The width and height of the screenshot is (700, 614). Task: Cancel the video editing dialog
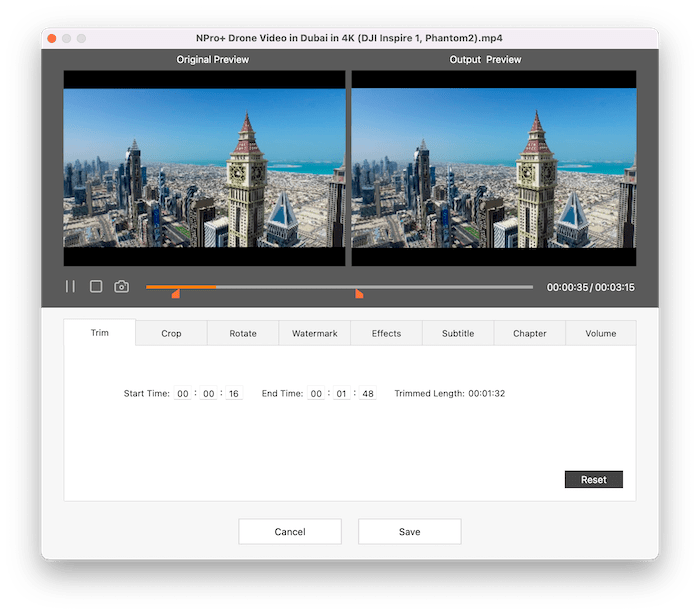[290, 532]
